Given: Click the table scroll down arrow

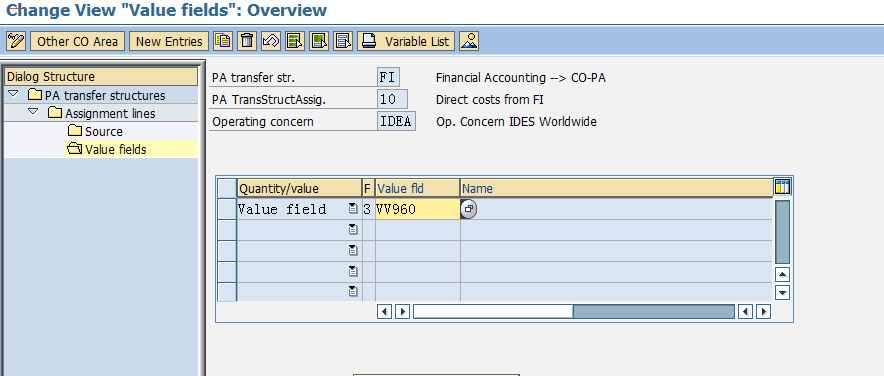Looking at the screenshot, I should (x=783, y=293).
